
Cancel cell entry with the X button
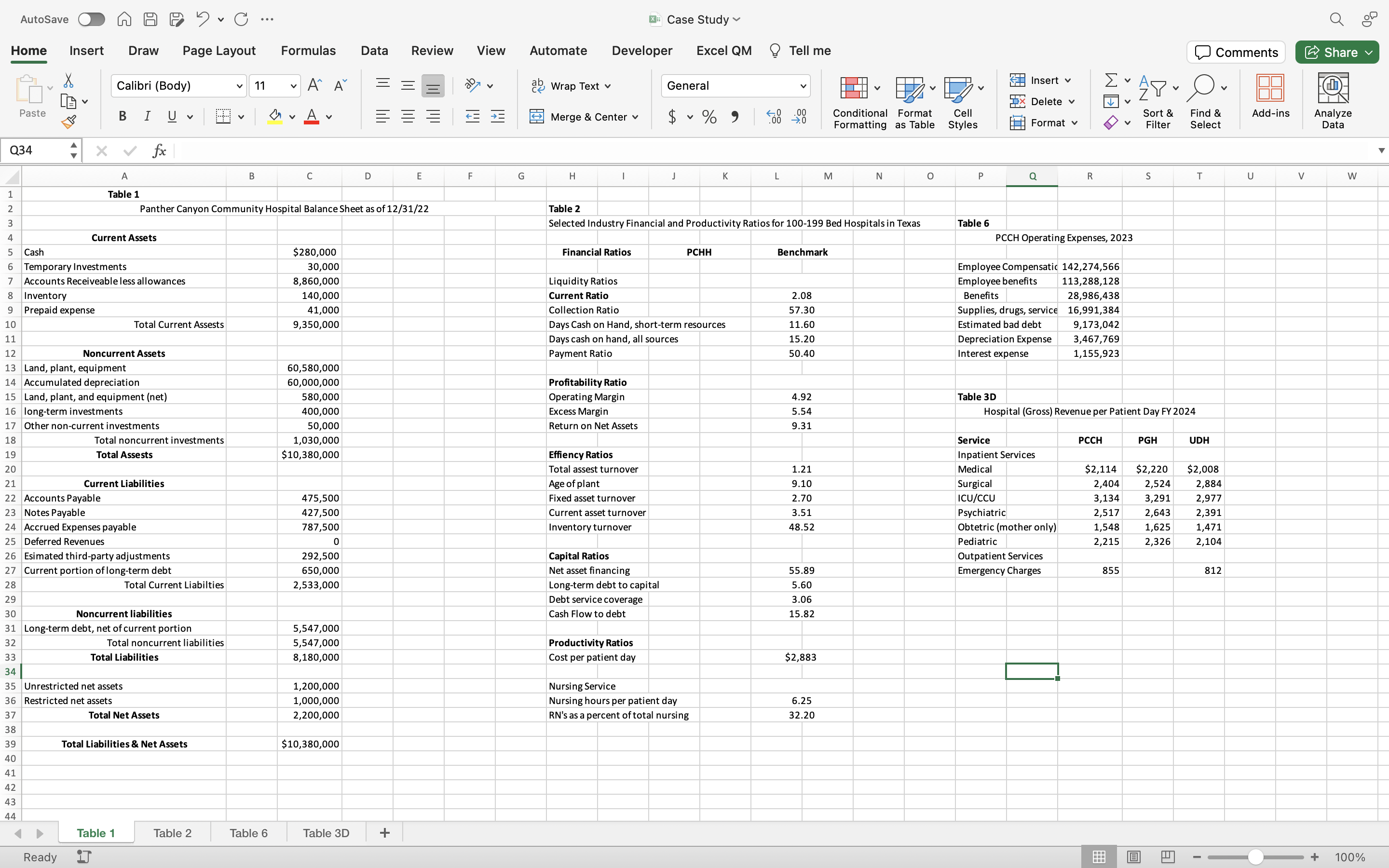click(102, 150)
